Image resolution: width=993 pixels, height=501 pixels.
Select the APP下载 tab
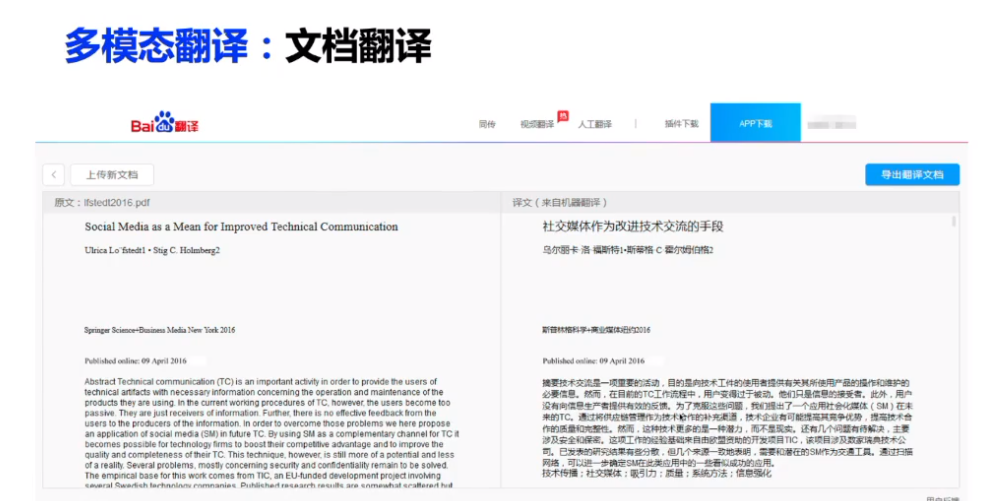(x=756, y=123)
